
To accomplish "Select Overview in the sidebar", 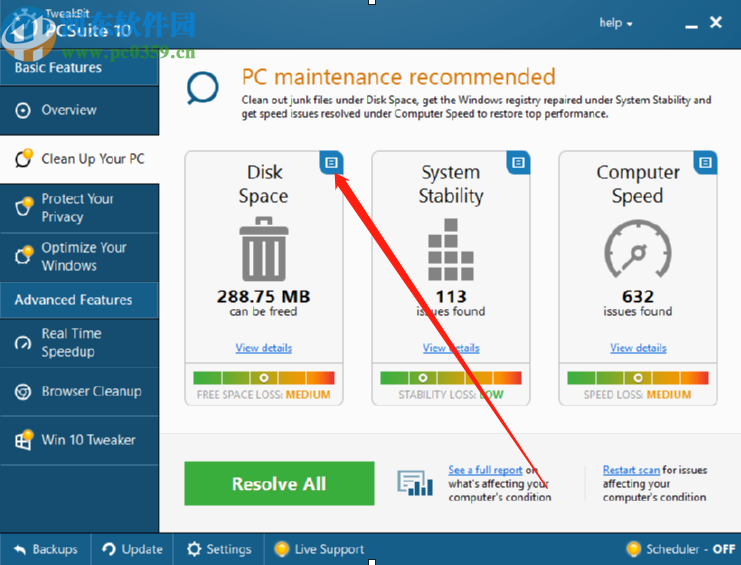I will (79, 110).
